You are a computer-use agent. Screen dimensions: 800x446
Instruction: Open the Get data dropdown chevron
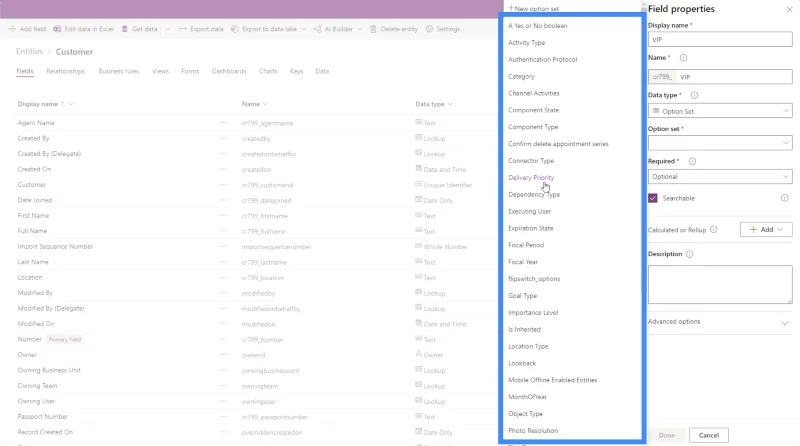pyautogui.click(x=167, y=29)
